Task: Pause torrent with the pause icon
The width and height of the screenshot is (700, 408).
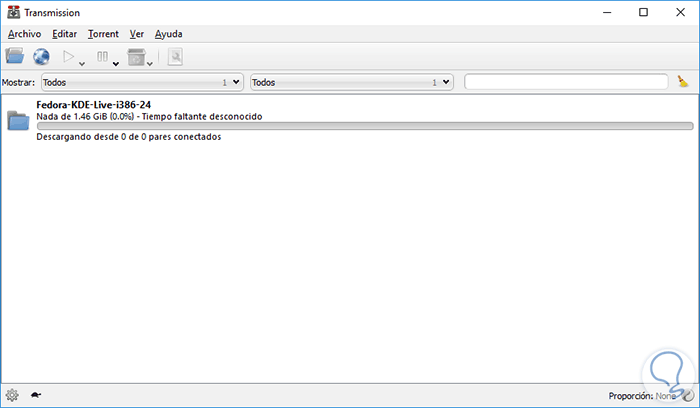Action: click(x=102, y=56)
